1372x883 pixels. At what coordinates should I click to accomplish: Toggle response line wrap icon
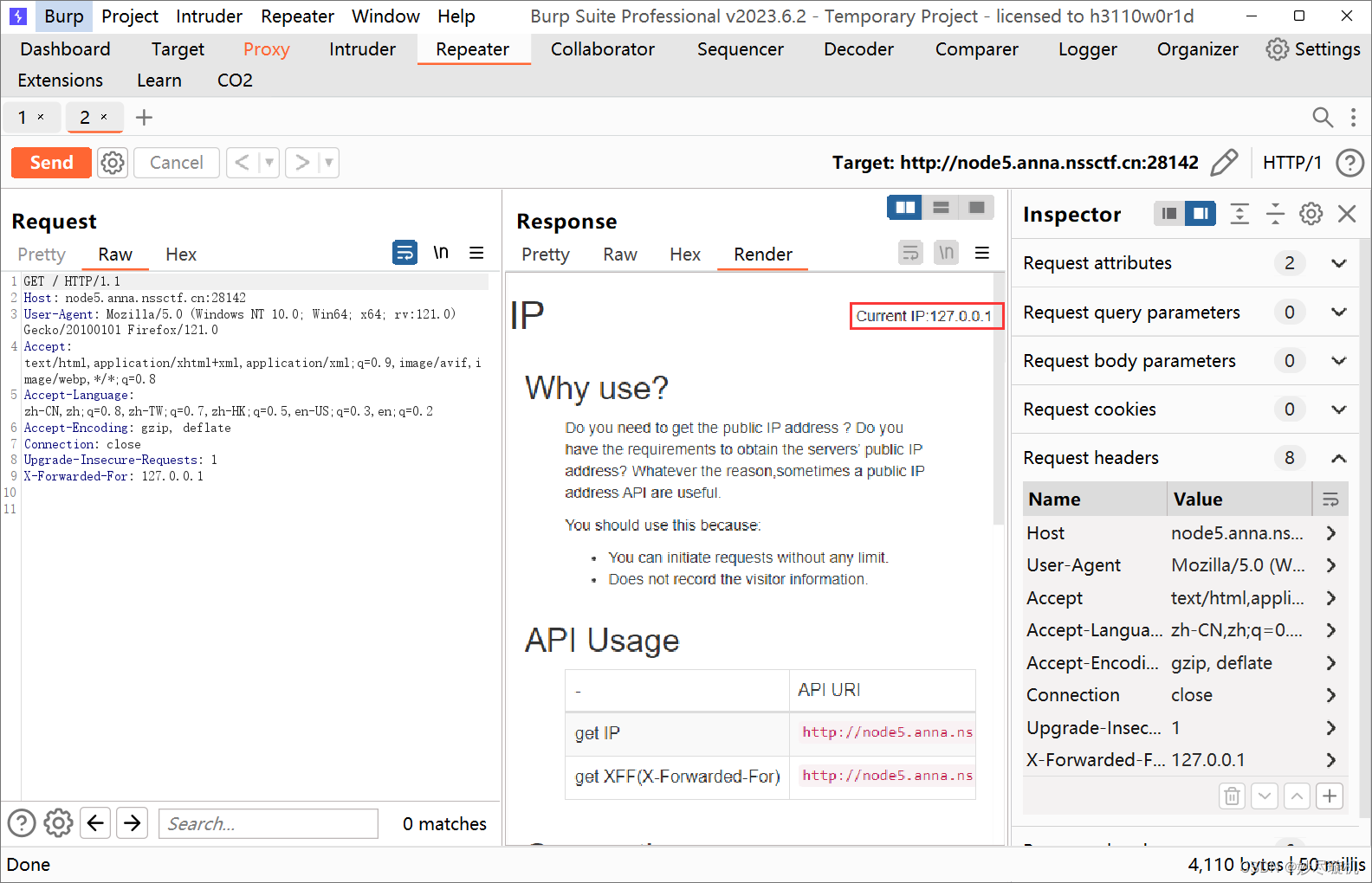click(x=910, y=252)
